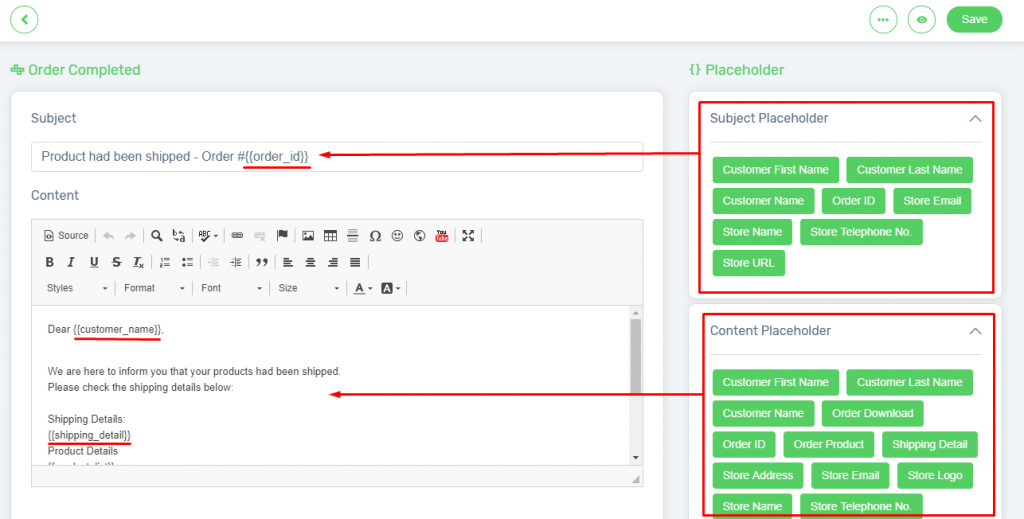The image size is (1024, 519).
Task: Open the Find search tool
Action: coord(157,236)
